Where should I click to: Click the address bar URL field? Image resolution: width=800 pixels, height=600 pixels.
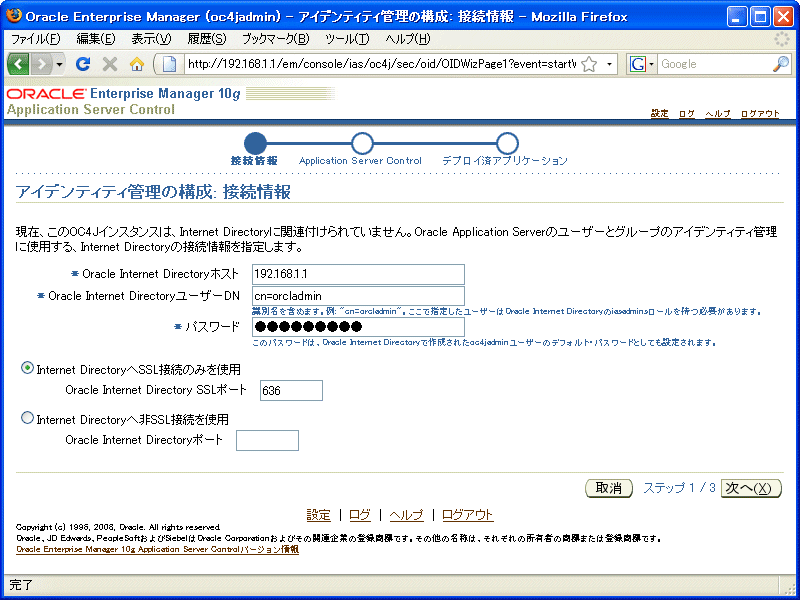pyautogui.click(x=382, y=64)
